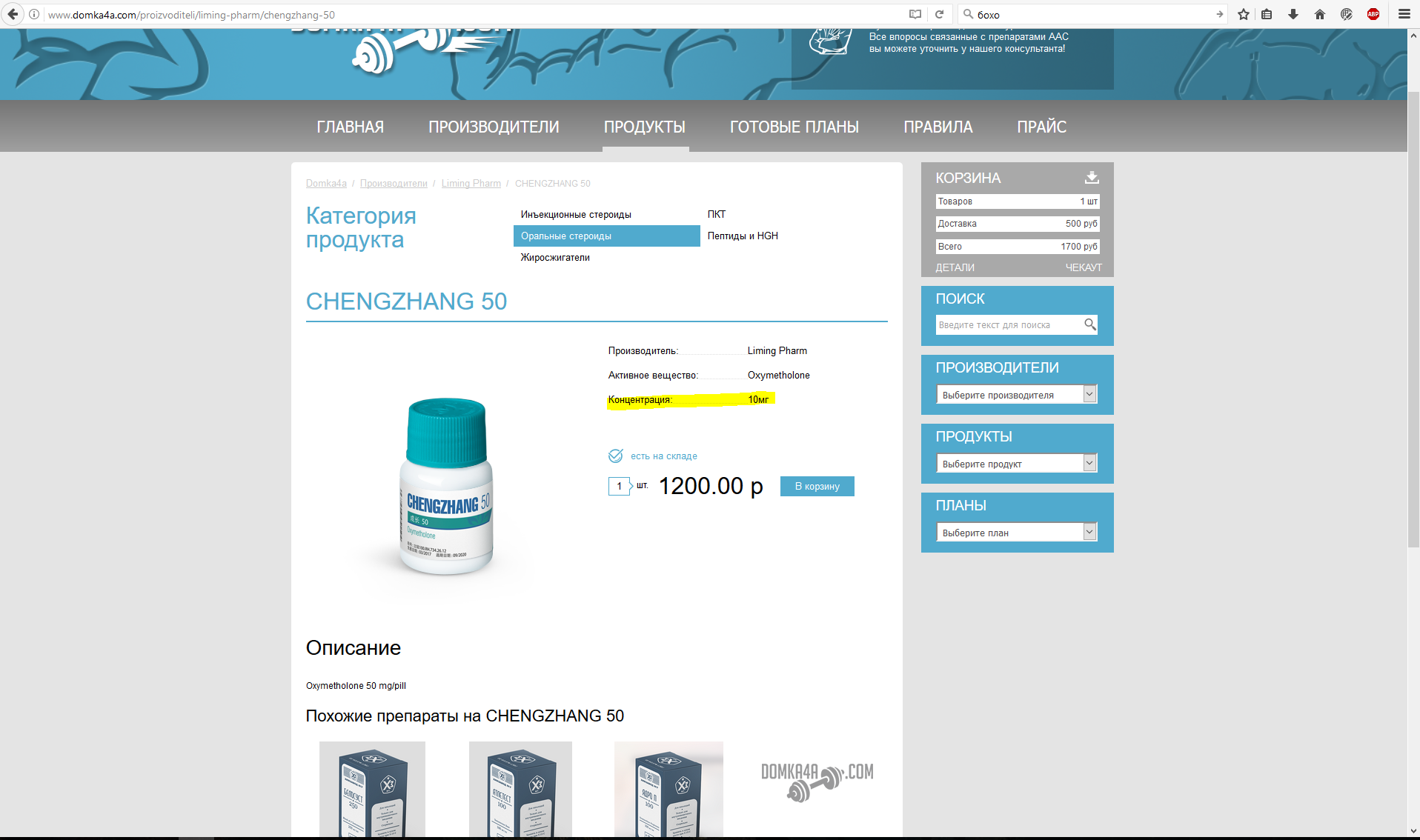The width and height of the screenshot is (1420, 840).
Task: Reload the page with the refresh icon
Action: 940,14
